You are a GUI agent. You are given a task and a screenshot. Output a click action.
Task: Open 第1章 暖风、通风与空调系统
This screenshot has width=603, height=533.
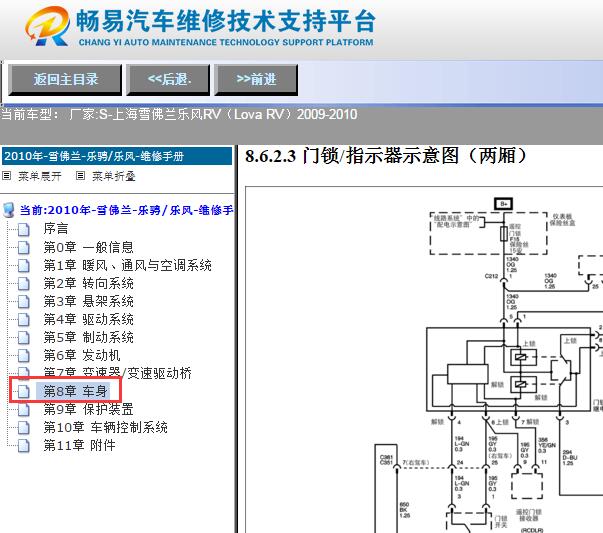pyautogui.click(x=127, y=265)
